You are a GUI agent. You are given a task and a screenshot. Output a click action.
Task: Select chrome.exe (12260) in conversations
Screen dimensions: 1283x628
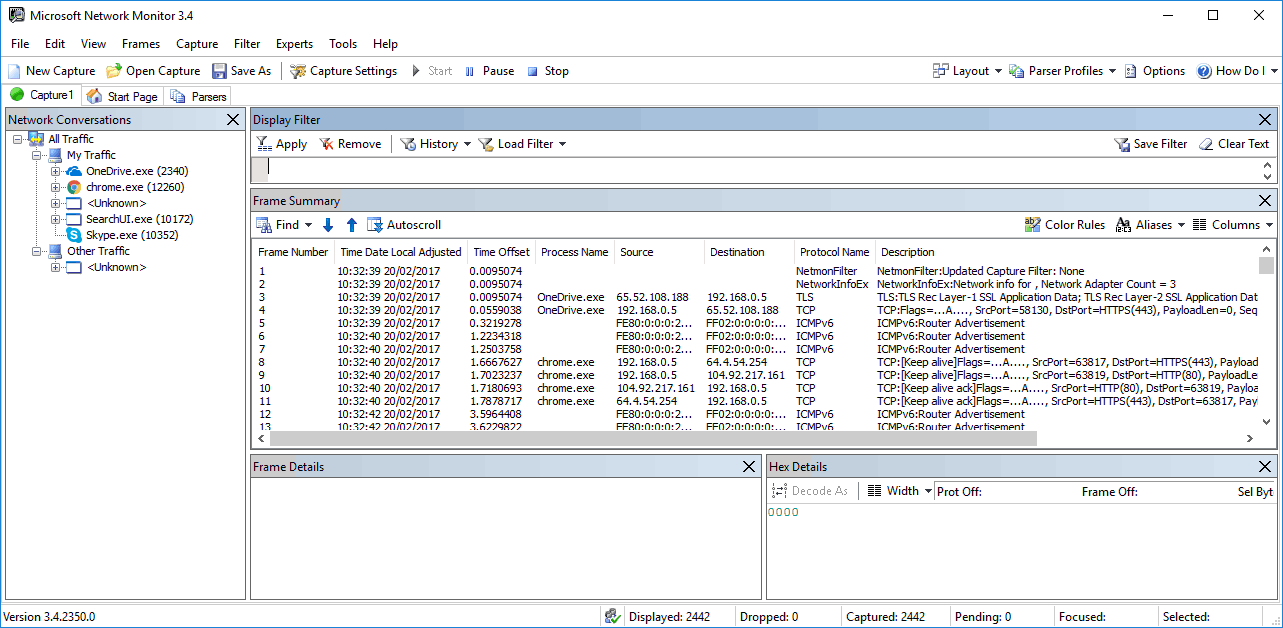[x=135, y=187]
